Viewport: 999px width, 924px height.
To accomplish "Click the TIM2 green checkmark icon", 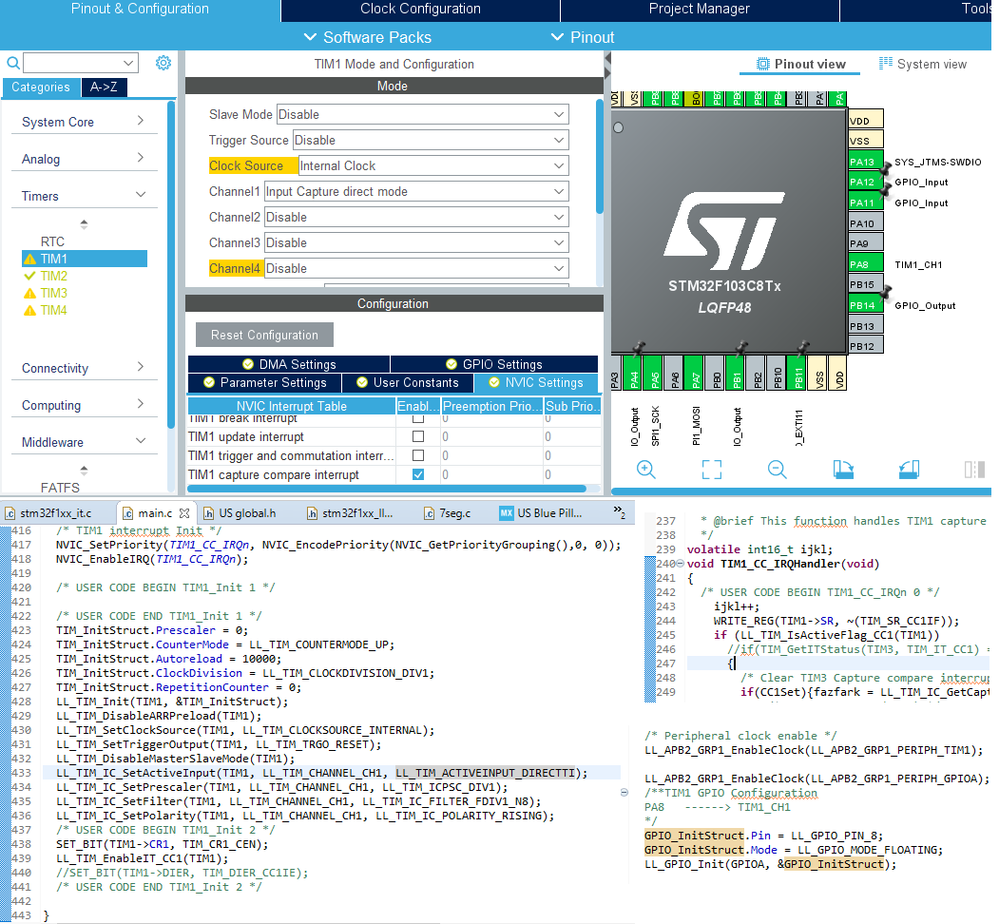I will (x=29, y=276).
